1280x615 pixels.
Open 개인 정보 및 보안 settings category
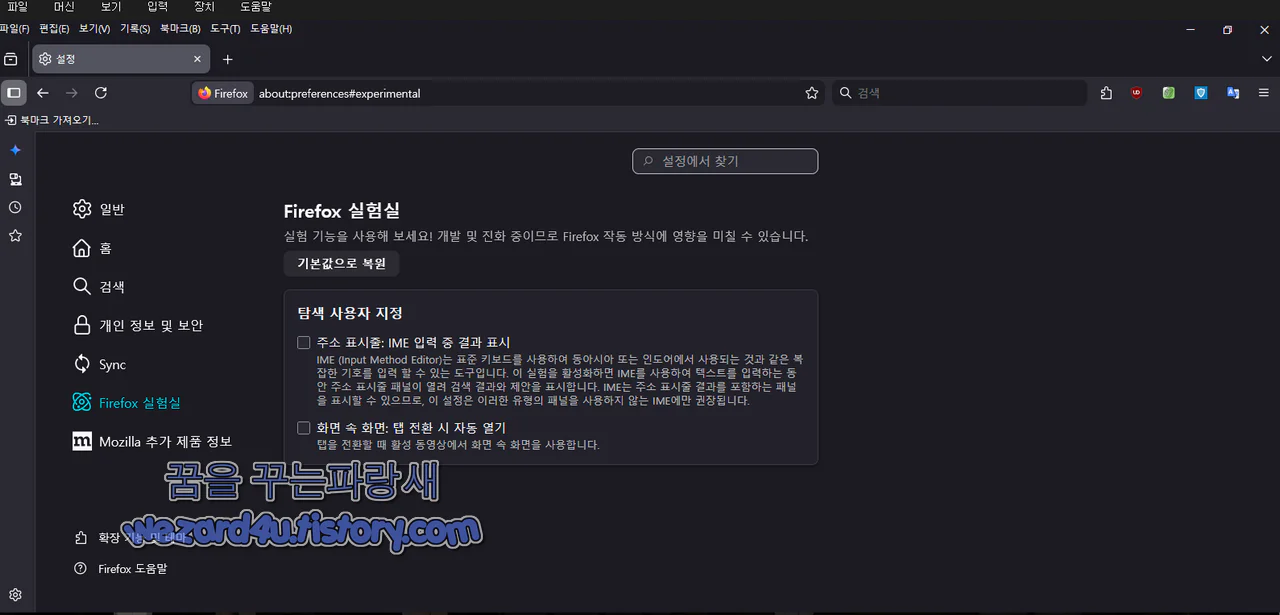tap(138, 325)
